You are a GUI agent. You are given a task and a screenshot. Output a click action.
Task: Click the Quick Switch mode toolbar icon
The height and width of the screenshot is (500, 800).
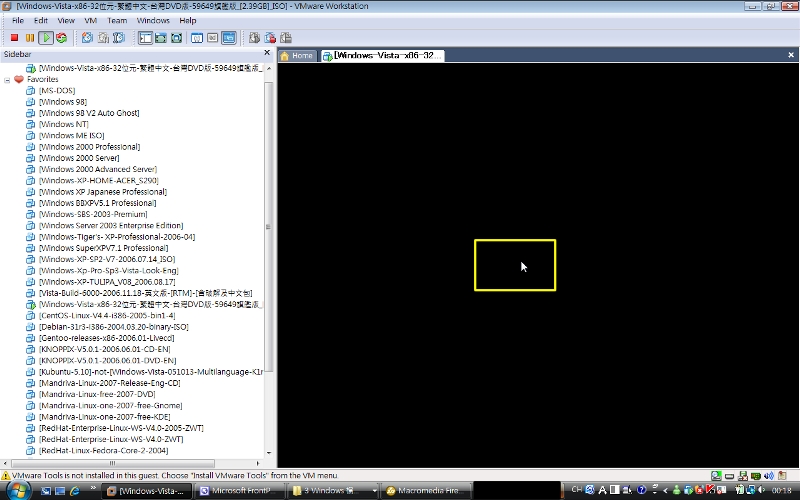pos(161,38)
